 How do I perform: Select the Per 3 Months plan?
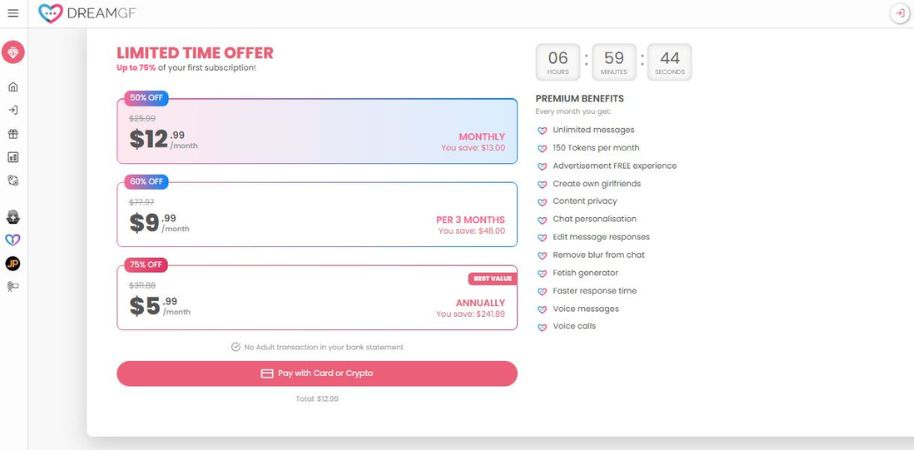pos(317,214)
